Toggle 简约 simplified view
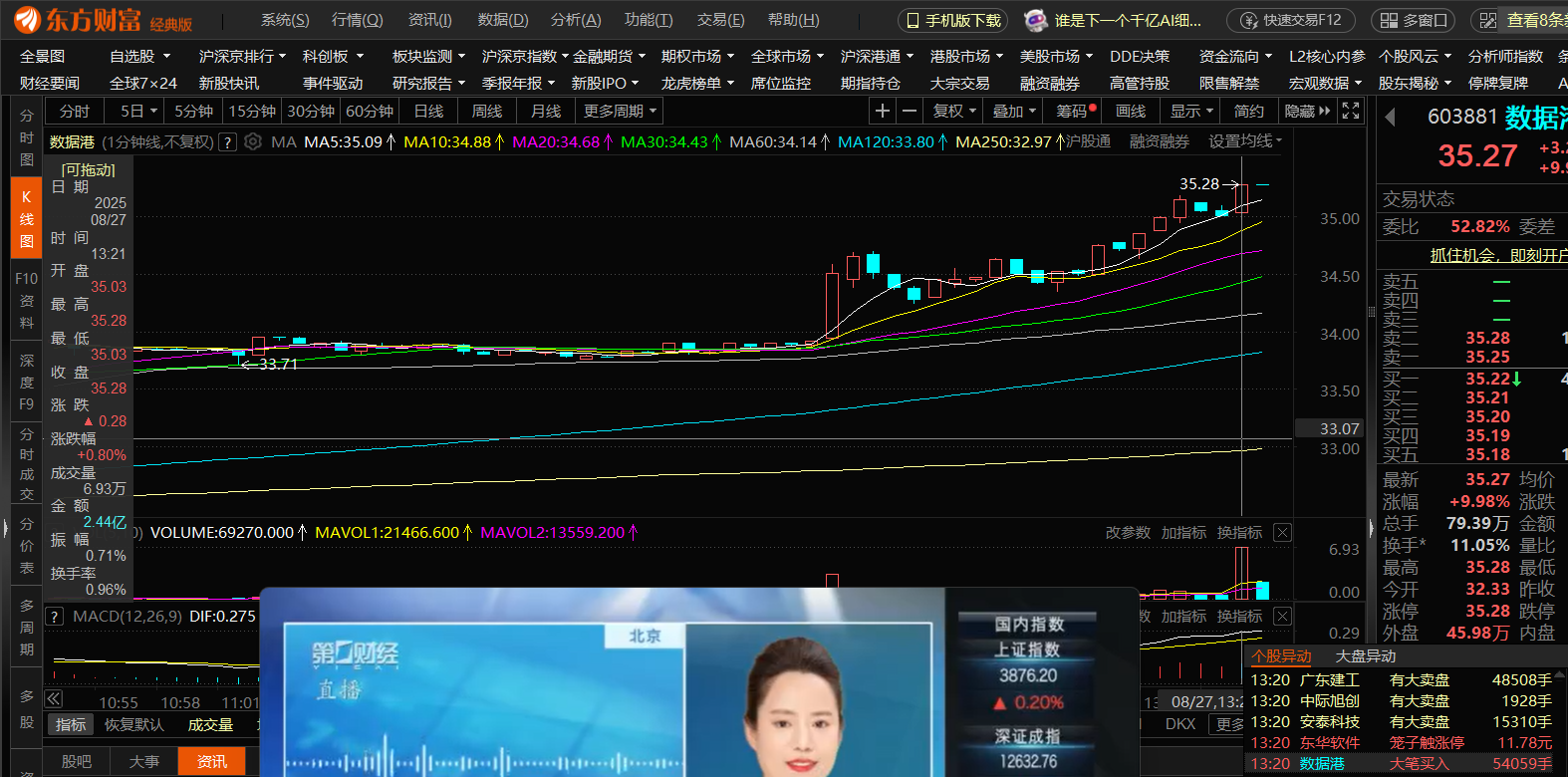Image resolution: width=1568 pixels, height=777 pixels. tap(1249, 111)
